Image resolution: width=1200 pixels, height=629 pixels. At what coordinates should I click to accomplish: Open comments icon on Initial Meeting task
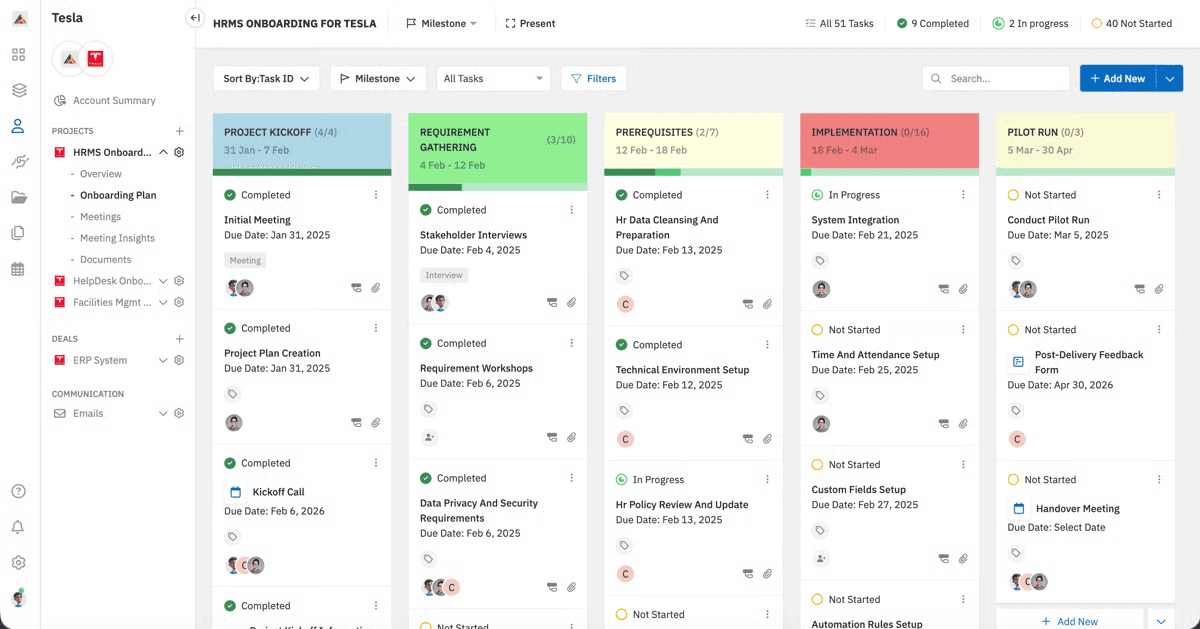pyautogui.click(x=356, y=287)
